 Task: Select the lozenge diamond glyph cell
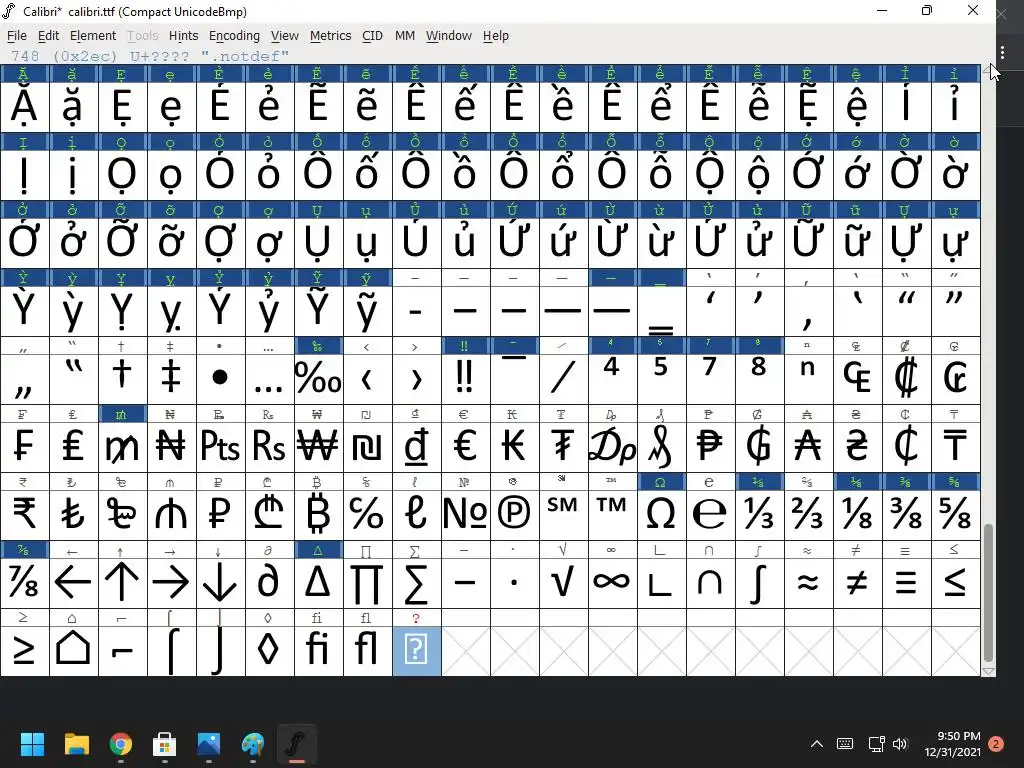(269, 650)
